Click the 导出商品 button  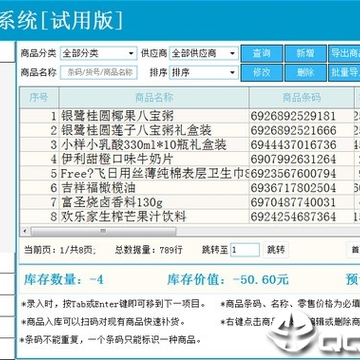pos(344,53)
